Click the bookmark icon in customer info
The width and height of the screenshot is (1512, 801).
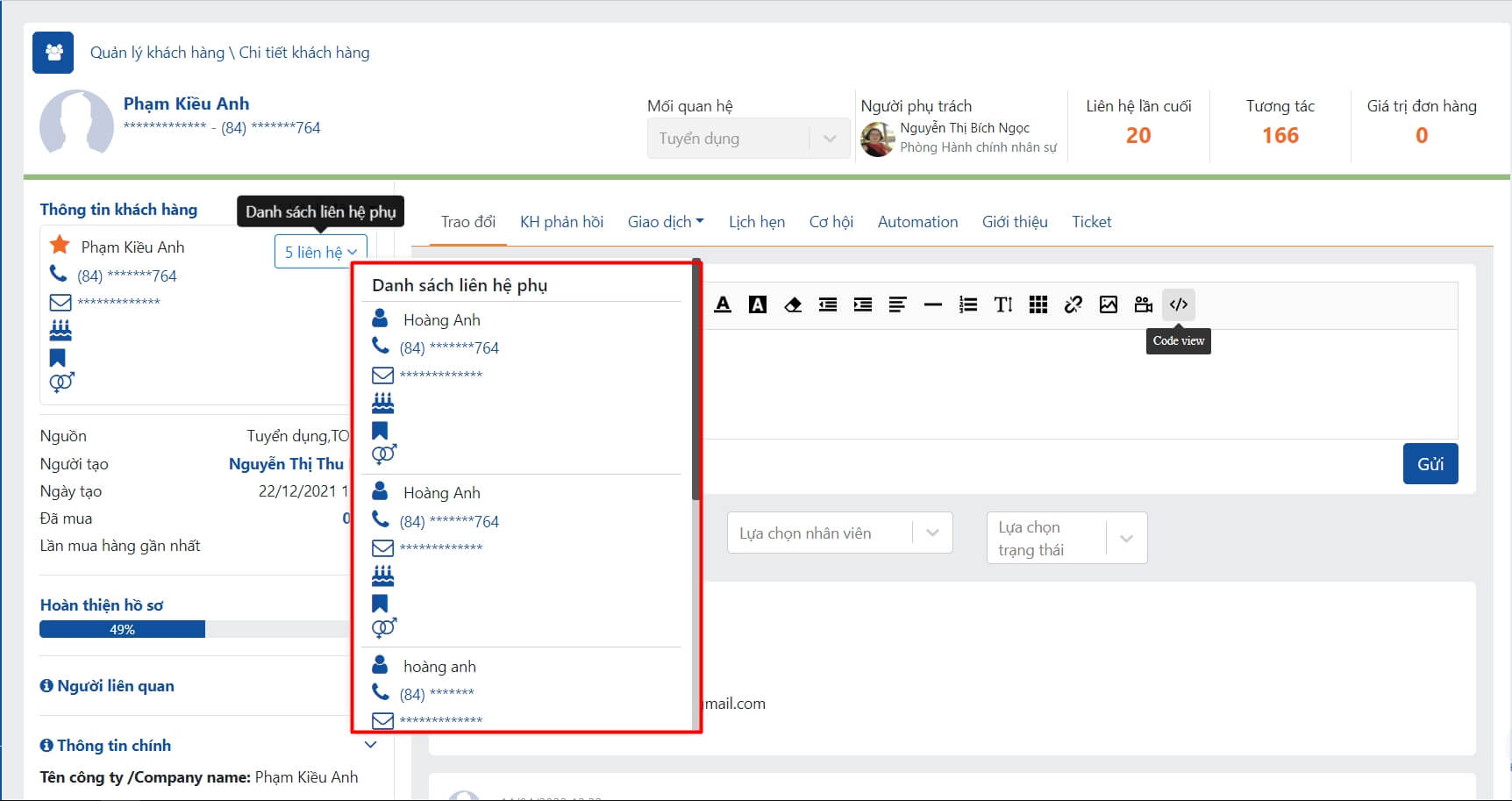58,358
